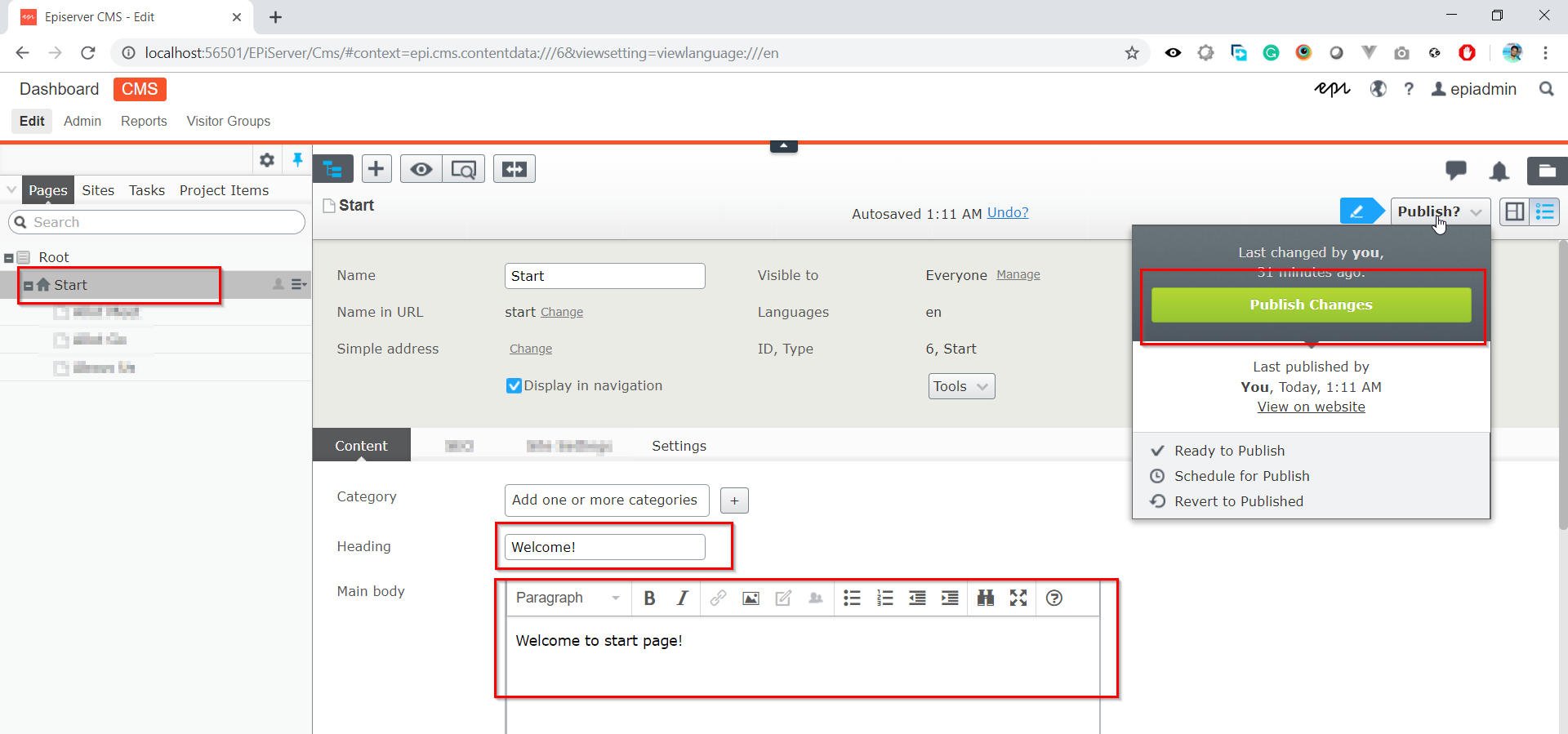Click the Publish Changes button
The width and height of the screenshot is (1568, 734).
[1311, 305]
